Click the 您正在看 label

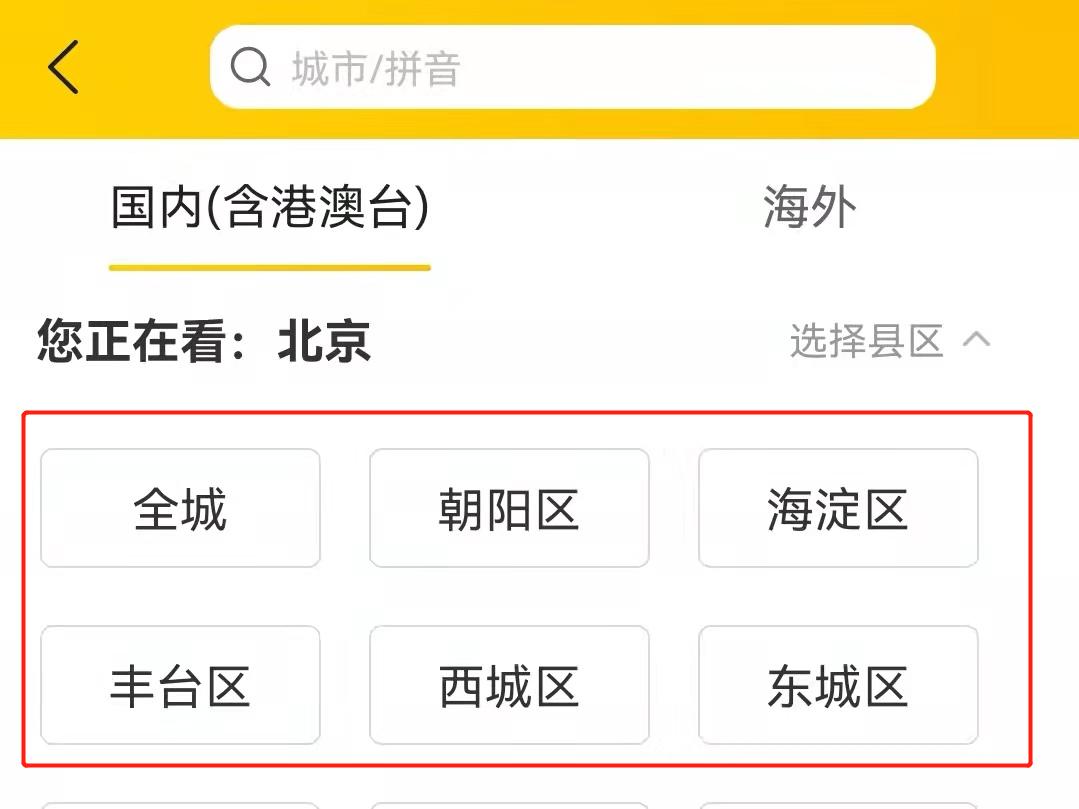click(131, 341)
